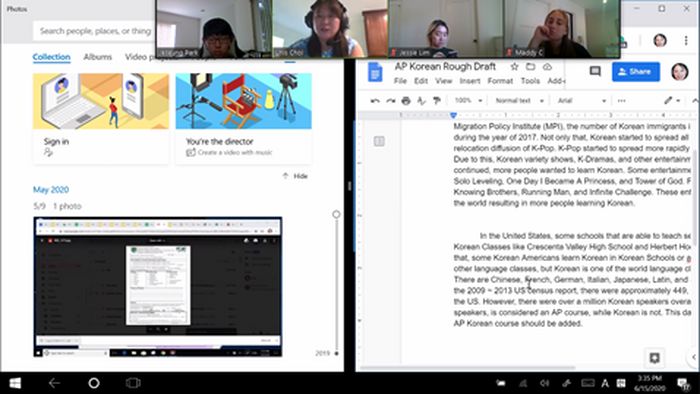Open the editing mode pencil dropdown
Viewport: 700px width, 394px height.
click(x=671, y=101)
